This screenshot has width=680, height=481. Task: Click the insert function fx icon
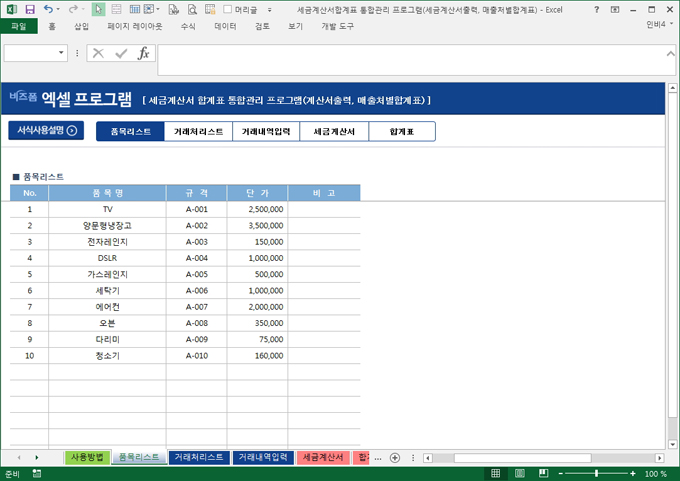click(144, 53)
